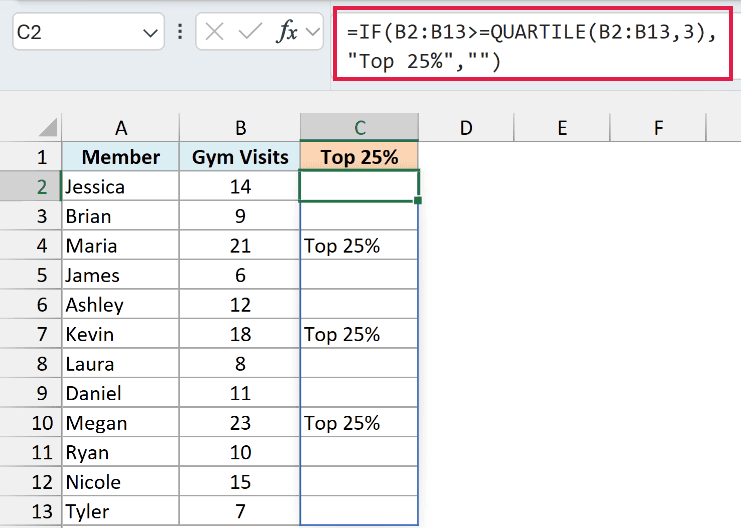Screen dimensions: 741x528
Task: Click Daniel's gym visits value 11
Action: (x=240, y=393)
